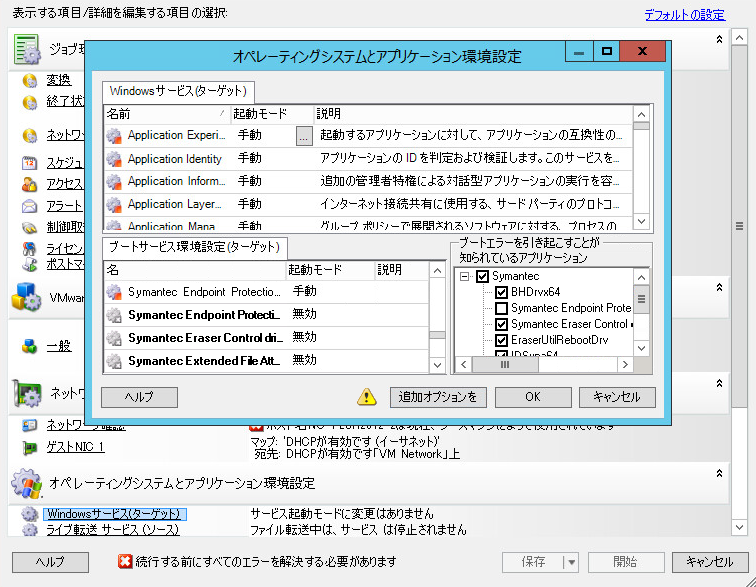Open the デフォルトの設定 link
Viewport: 756px width, 587px height.
(x=685, y=15)
